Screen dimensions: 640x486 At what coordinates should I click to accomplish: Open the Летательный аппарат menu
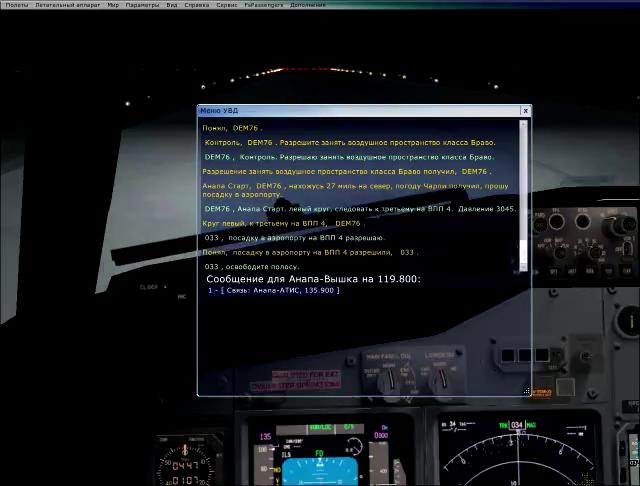(67, 5)
